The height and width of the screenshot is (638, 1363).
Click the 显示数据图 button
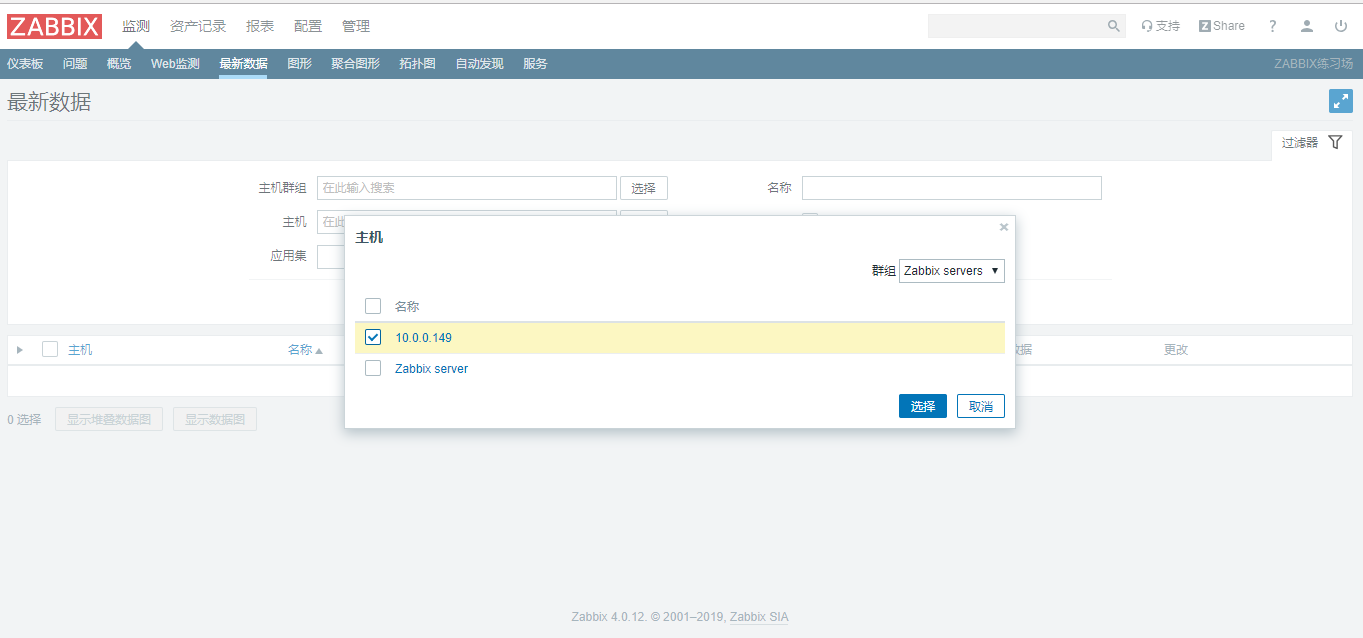tap(215, 419)
